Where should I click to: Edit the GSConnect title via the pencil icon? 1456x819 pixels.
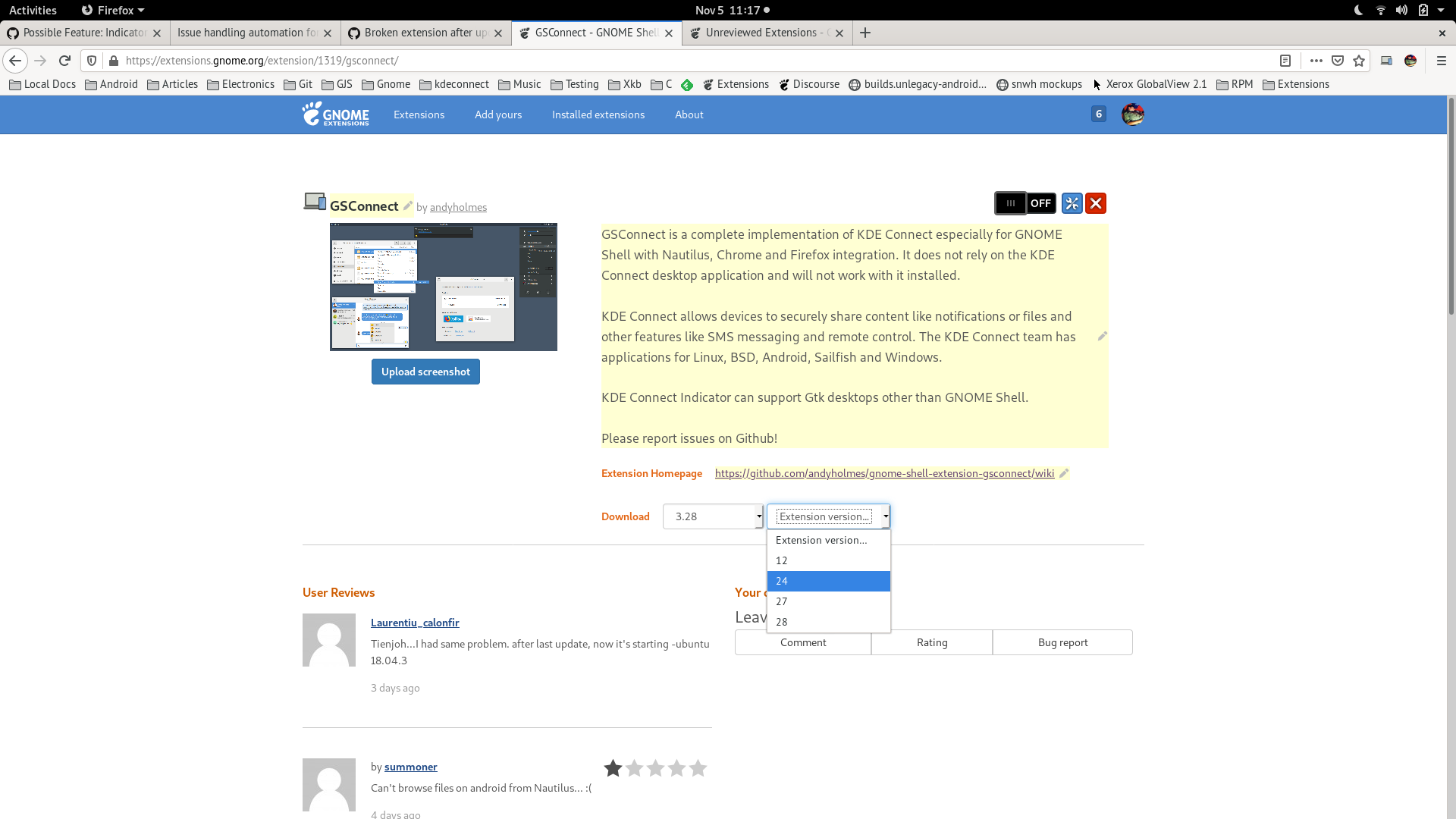click(x=409, y=206)
